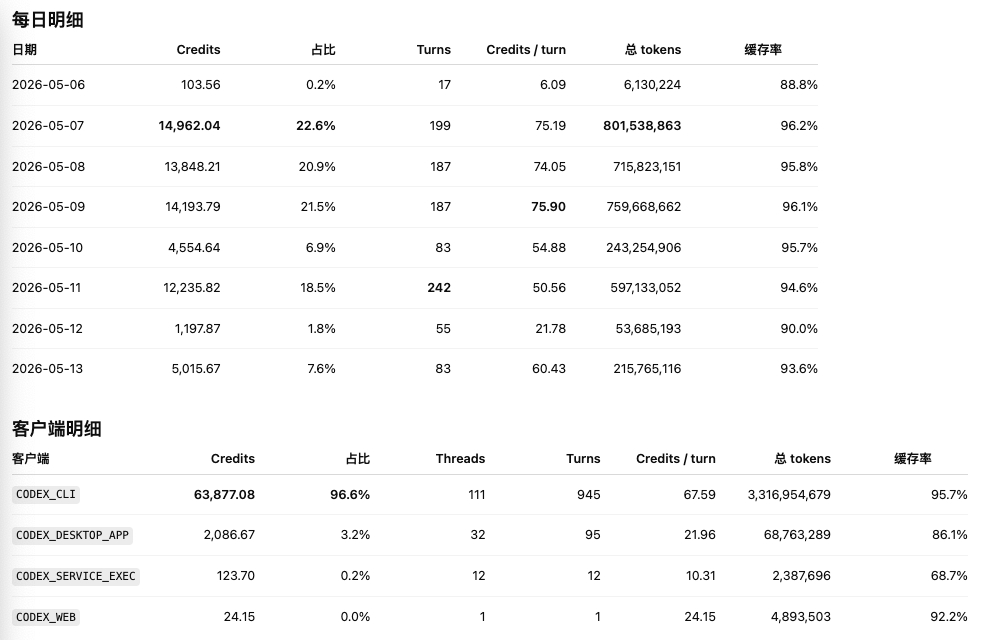996x640 pixels.
Task: Click the date cell 2026-05-13
Action: 48,368
